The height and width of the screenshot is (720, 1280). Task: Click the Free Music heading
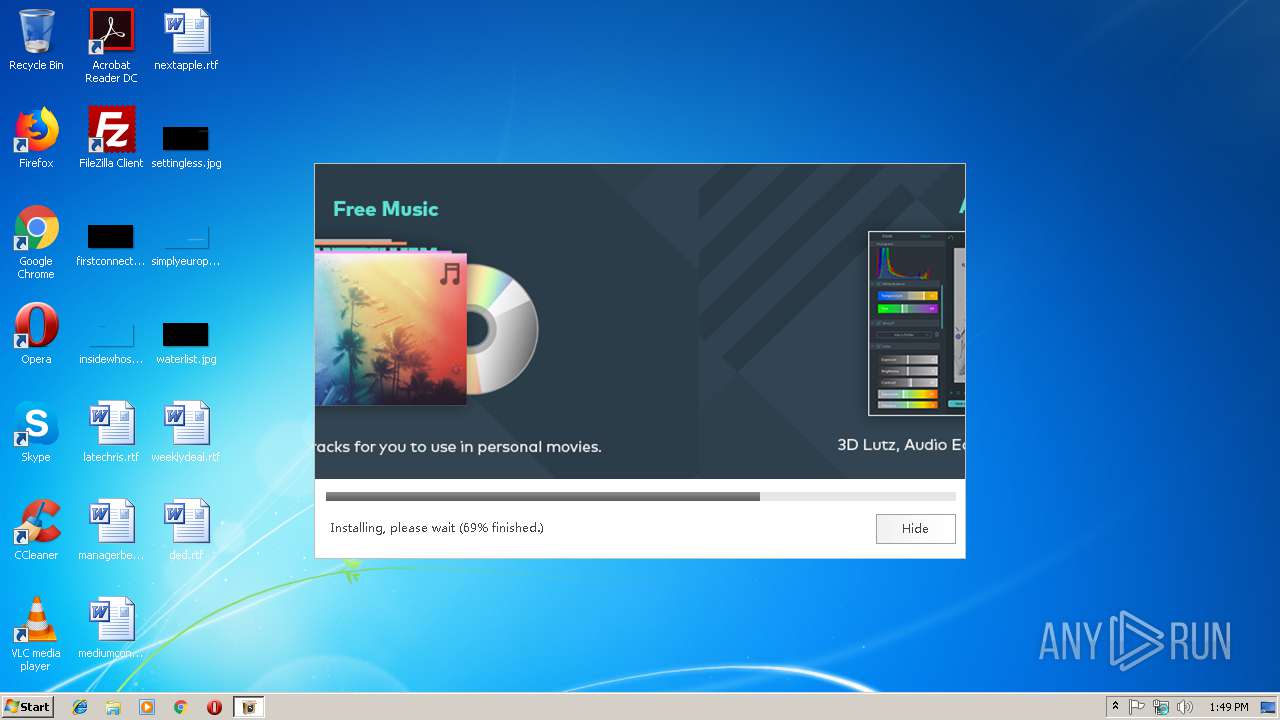point(386,209)
